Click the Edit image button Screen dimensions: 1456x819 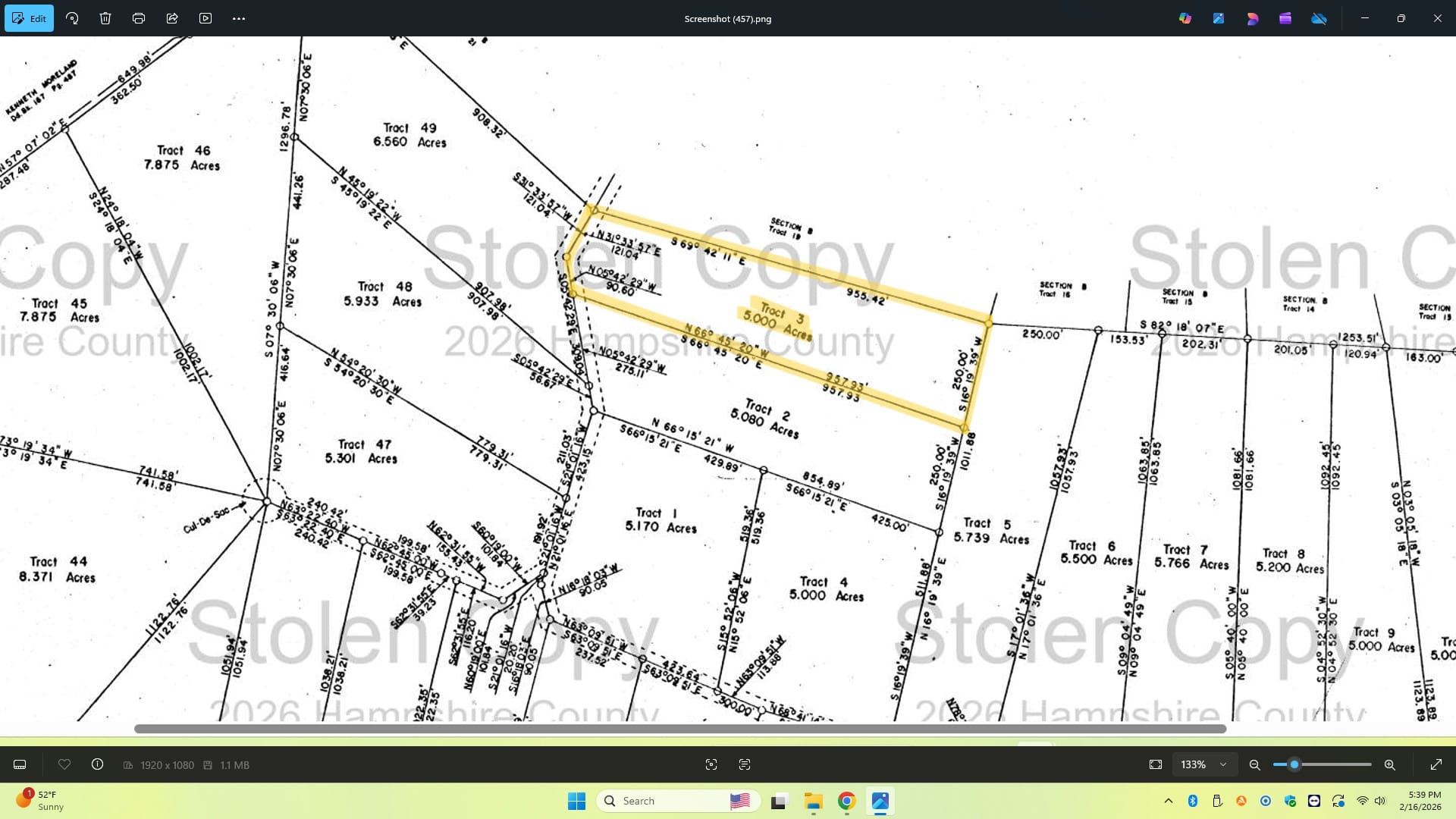pyautogui.click(x=29, y=18)
